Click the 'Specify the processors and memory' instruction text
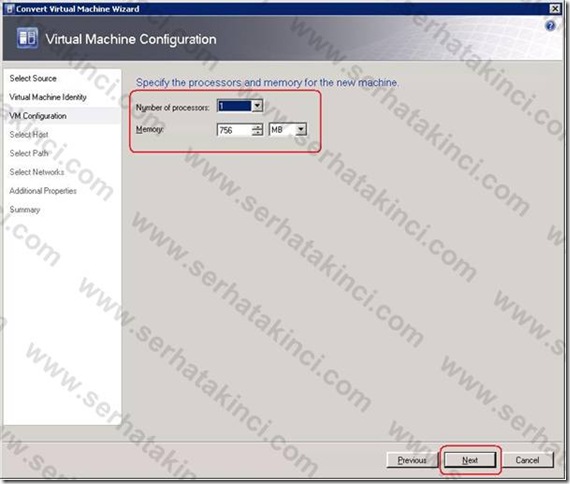The image size is (570, 484). [267, 83]
